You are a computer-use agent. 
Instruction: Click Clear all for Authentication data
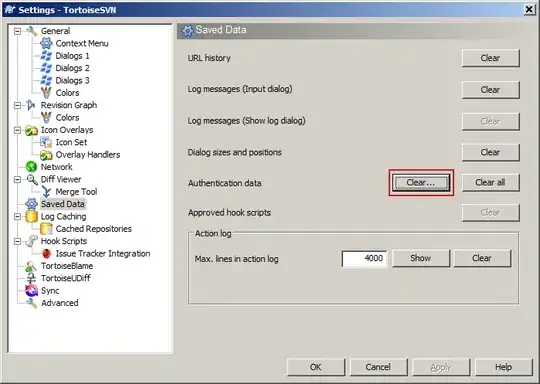tap(490, 183)
